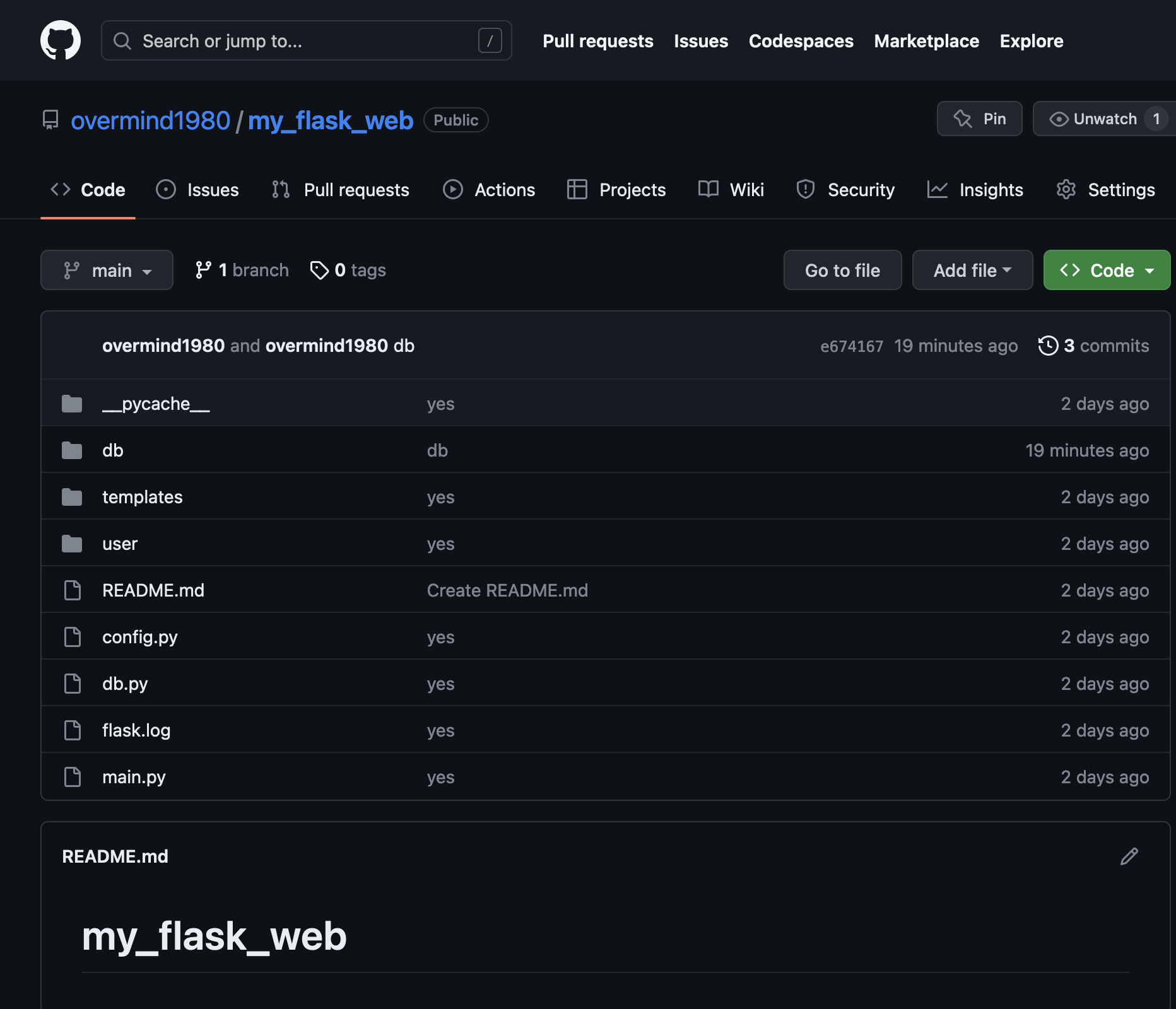Click the eye icon in Unwatch button
The height and width of the screenshot is (1009, 1176).
(1059, 119)
